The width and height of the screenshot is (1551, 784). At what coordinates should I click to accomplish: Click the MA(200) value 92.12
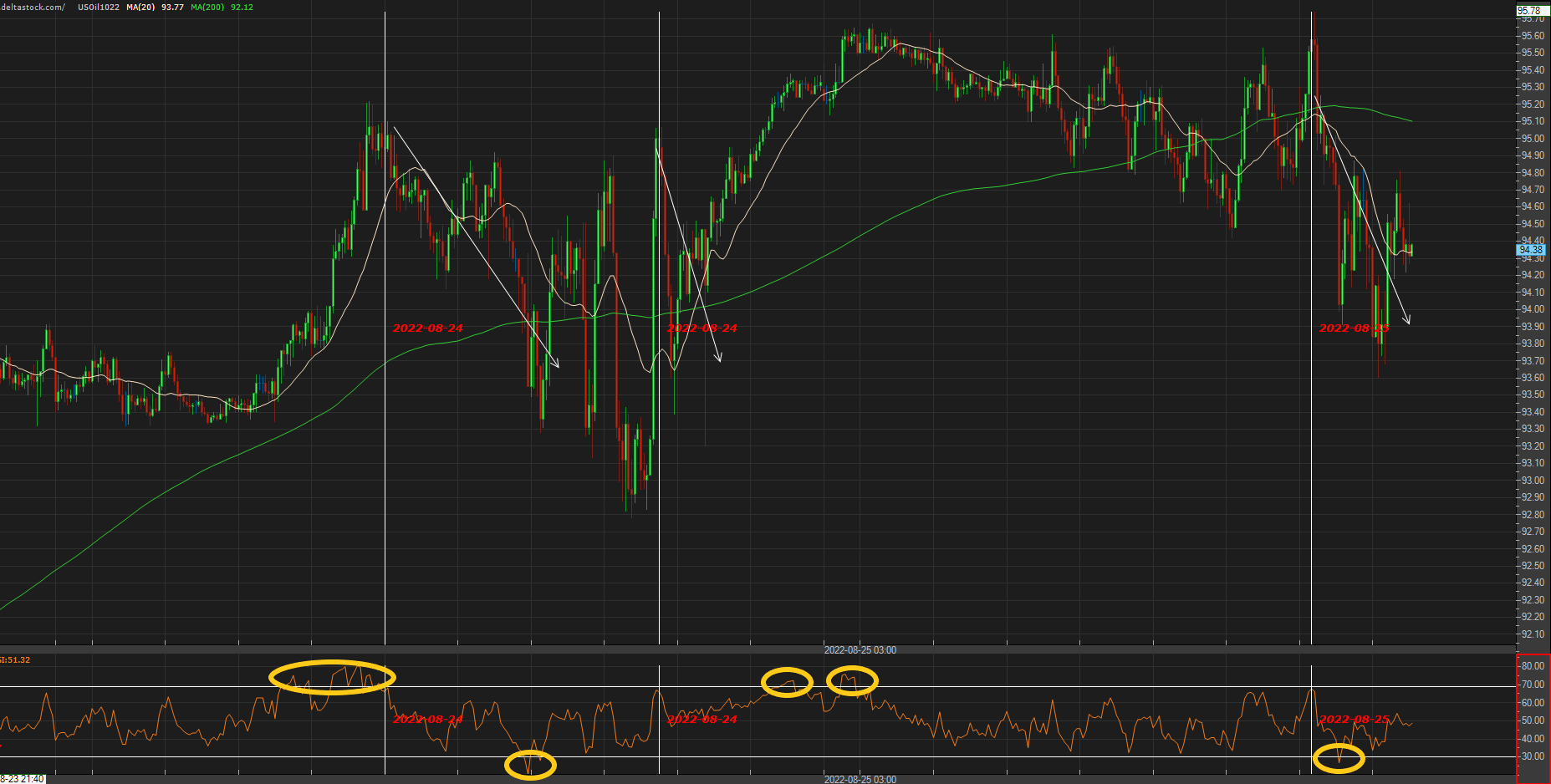(242, 7)
